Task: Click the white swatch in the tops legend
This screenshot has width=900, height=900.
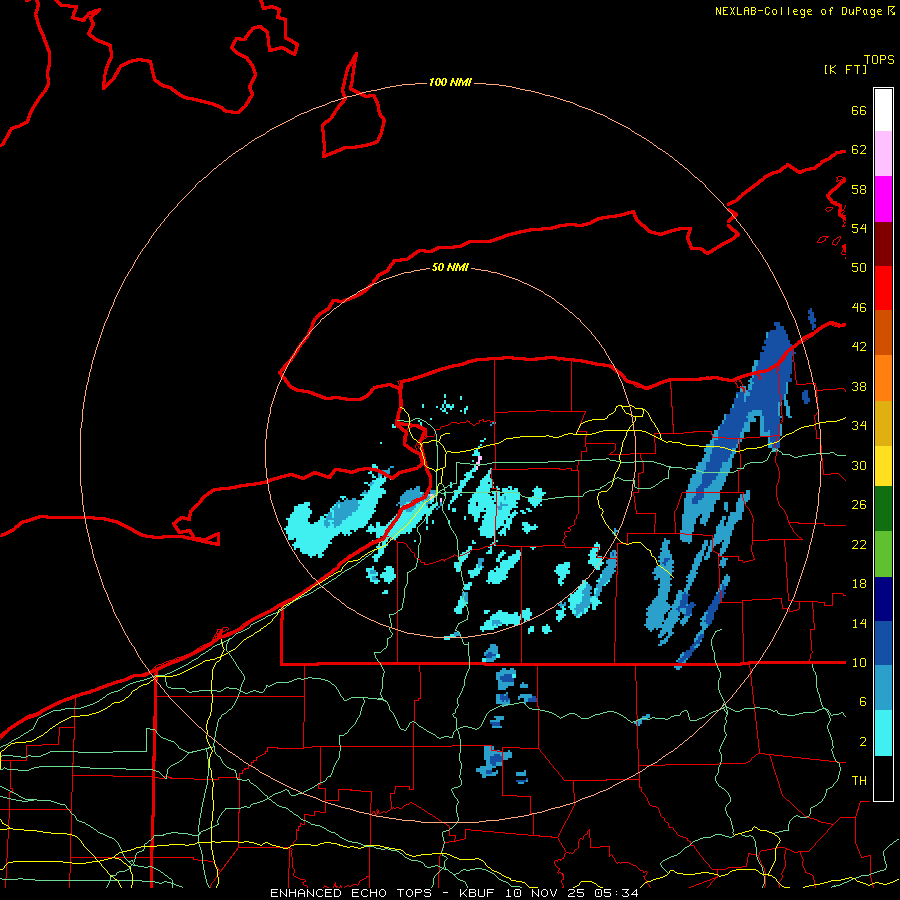Action: tap(883, 110)
